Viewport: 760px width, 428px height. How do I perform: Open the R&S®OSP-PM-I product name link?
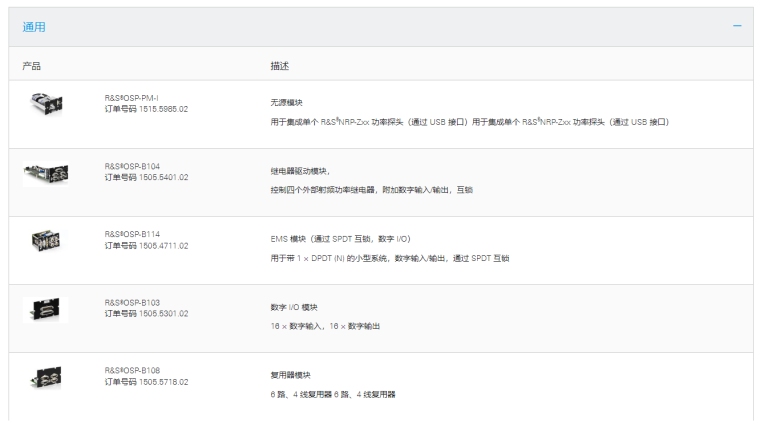click(132, 97)
